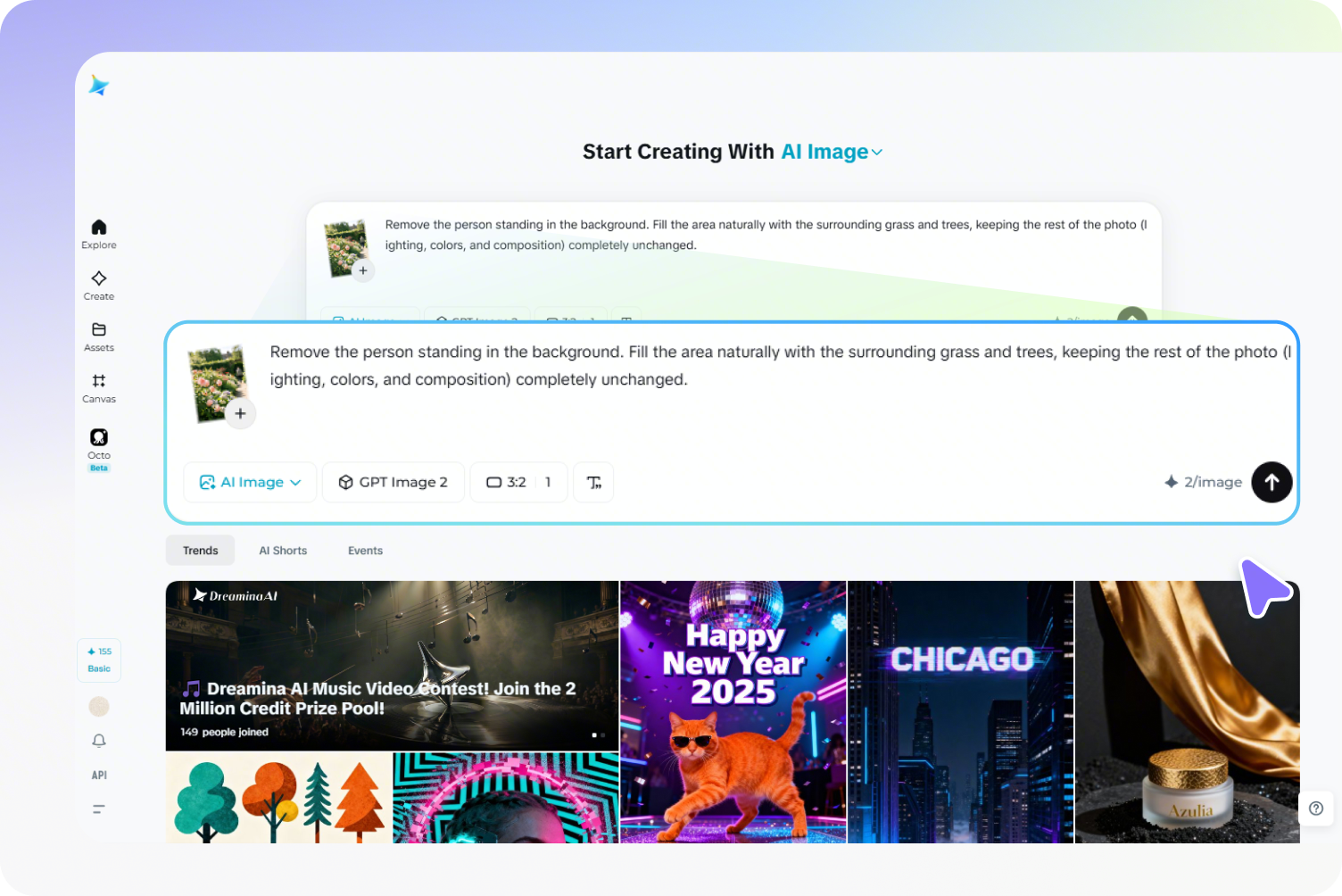Click the Dreamina logo in the sidebar
This screenshot has width=1342, height=896.
(x=99, y=85)
